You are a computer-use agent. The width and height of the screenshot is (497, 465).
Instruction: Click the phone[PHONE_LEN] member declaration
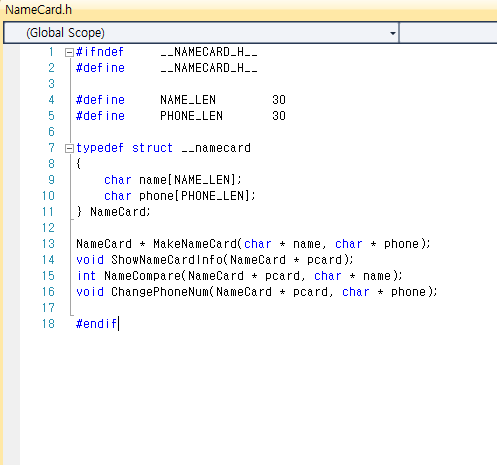coord(197,196)
